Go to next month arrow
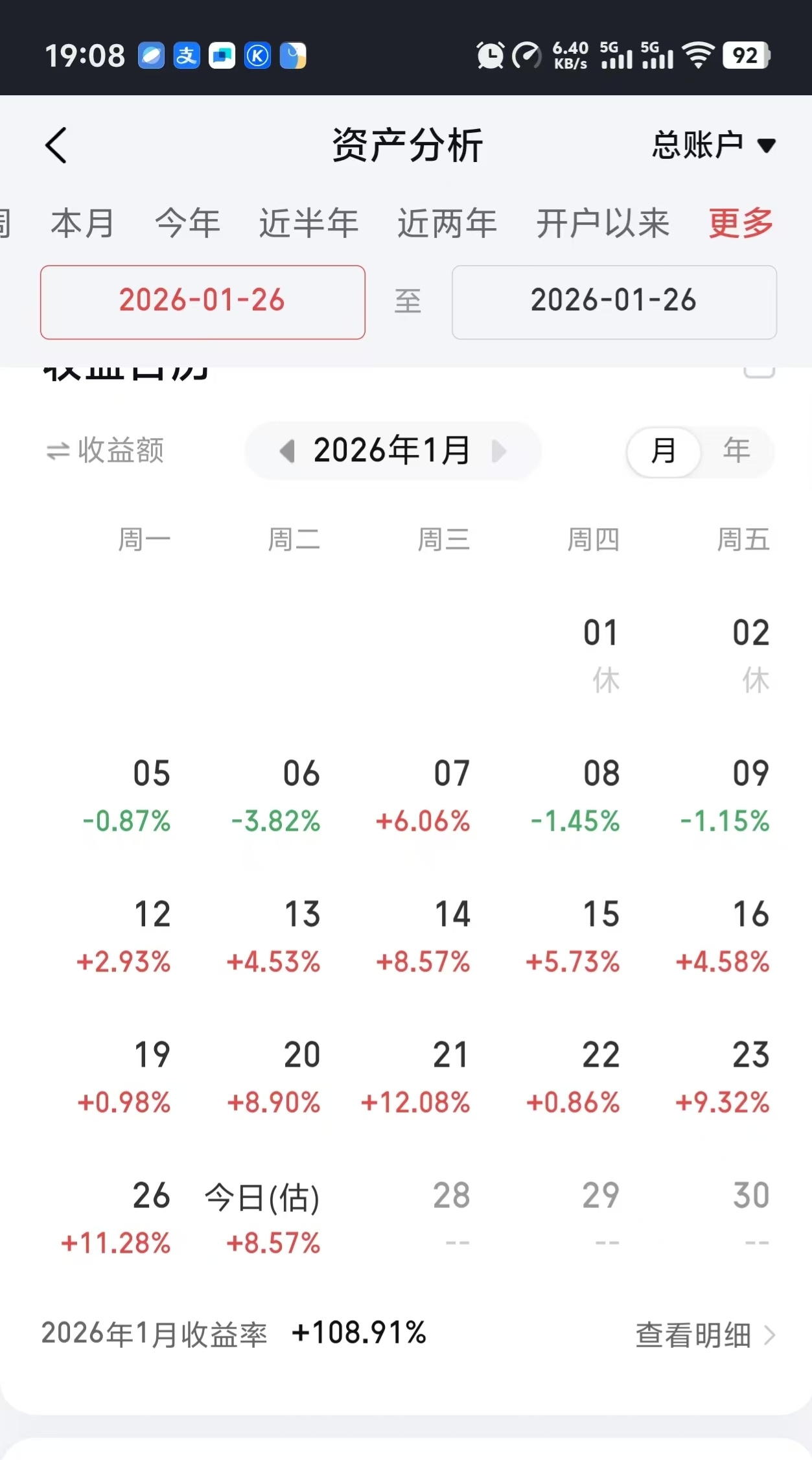The width and height of the screenshot is (812, 1460). point(498,451)
